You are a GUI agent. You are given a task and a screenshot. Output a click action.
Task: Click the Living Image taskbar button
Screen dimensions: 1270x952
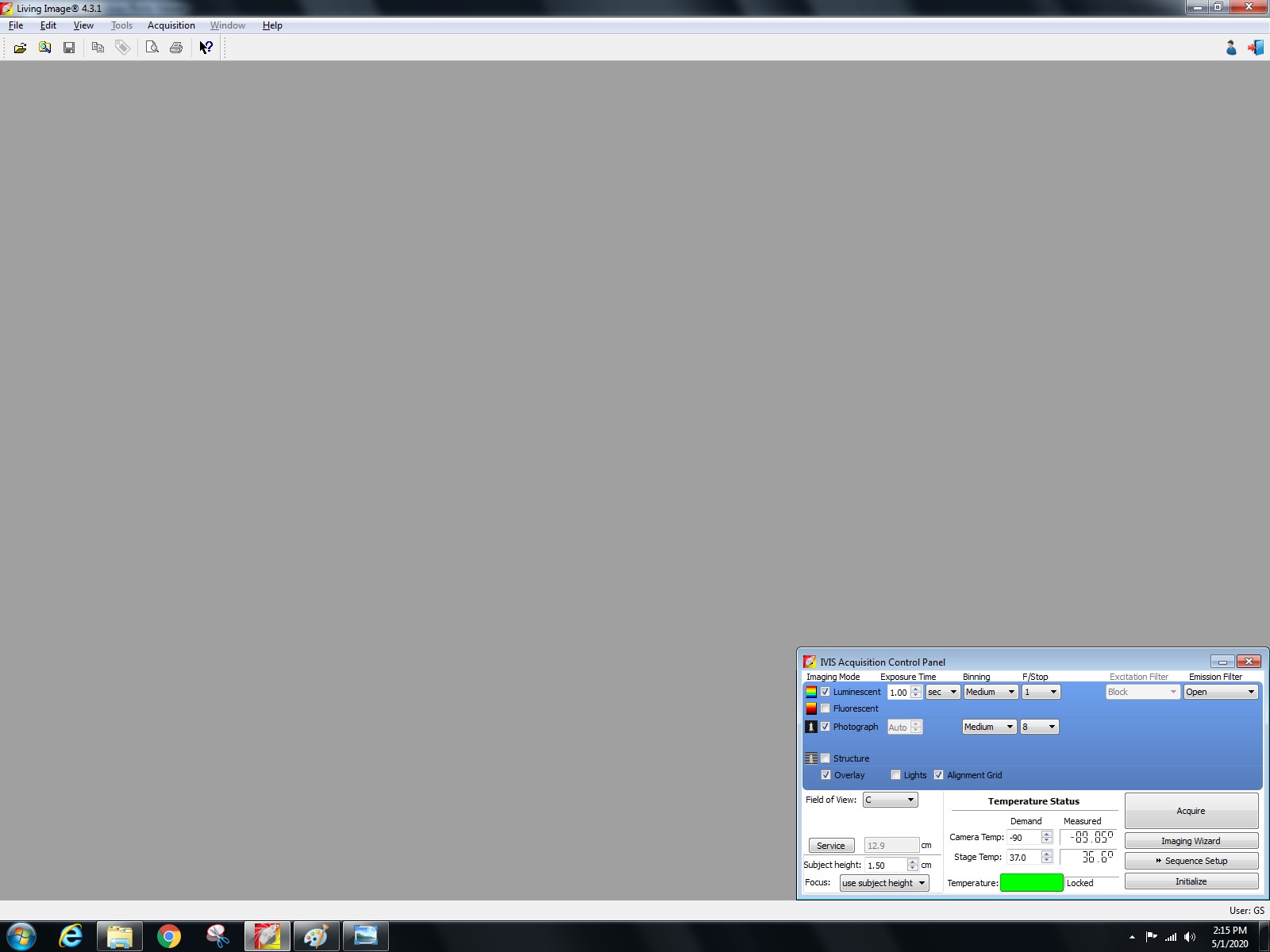tap(267, 937)
